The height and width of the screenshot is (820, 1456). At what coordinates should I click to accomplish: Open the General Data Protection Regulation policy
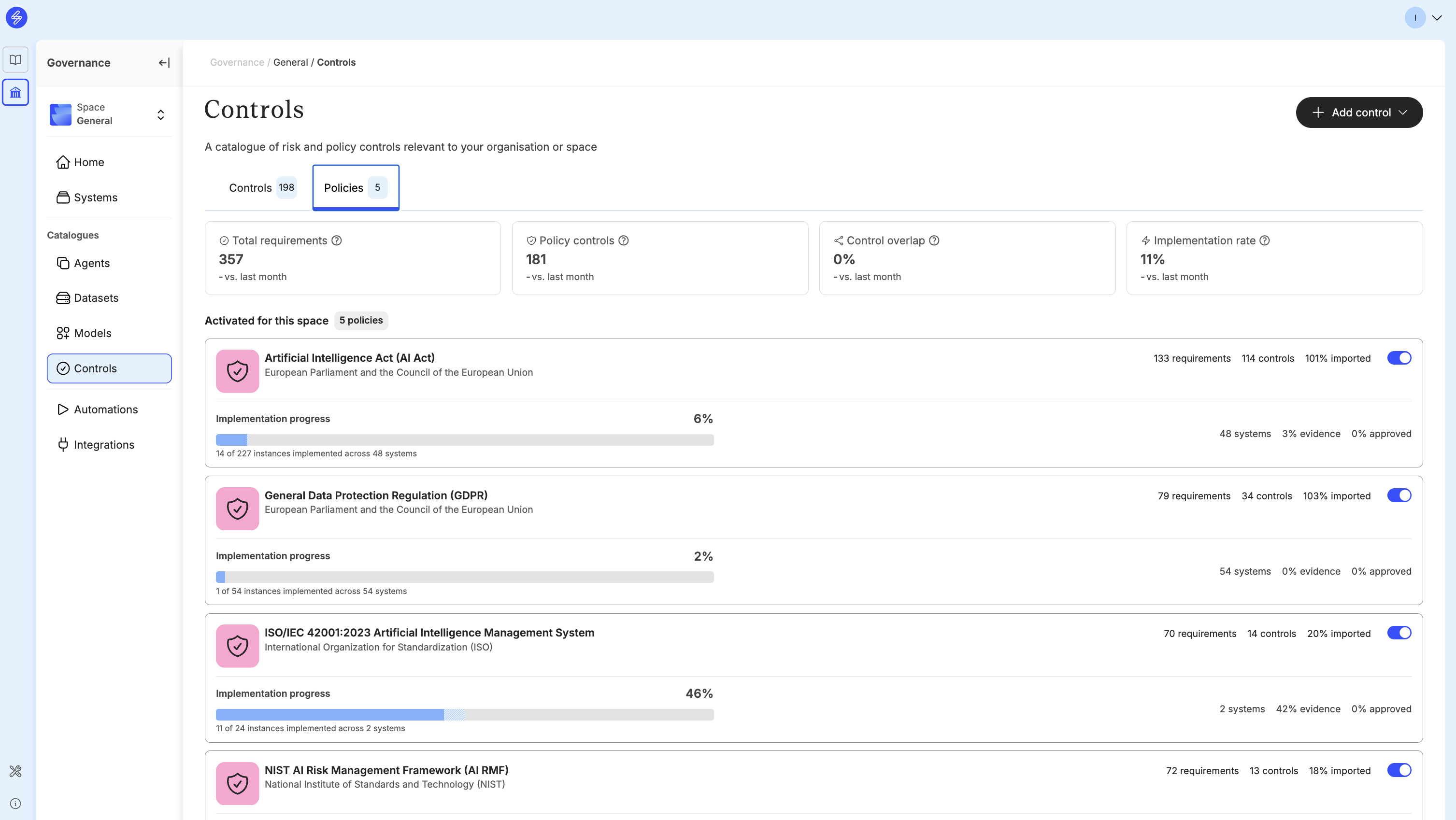[x=376, y=495]
